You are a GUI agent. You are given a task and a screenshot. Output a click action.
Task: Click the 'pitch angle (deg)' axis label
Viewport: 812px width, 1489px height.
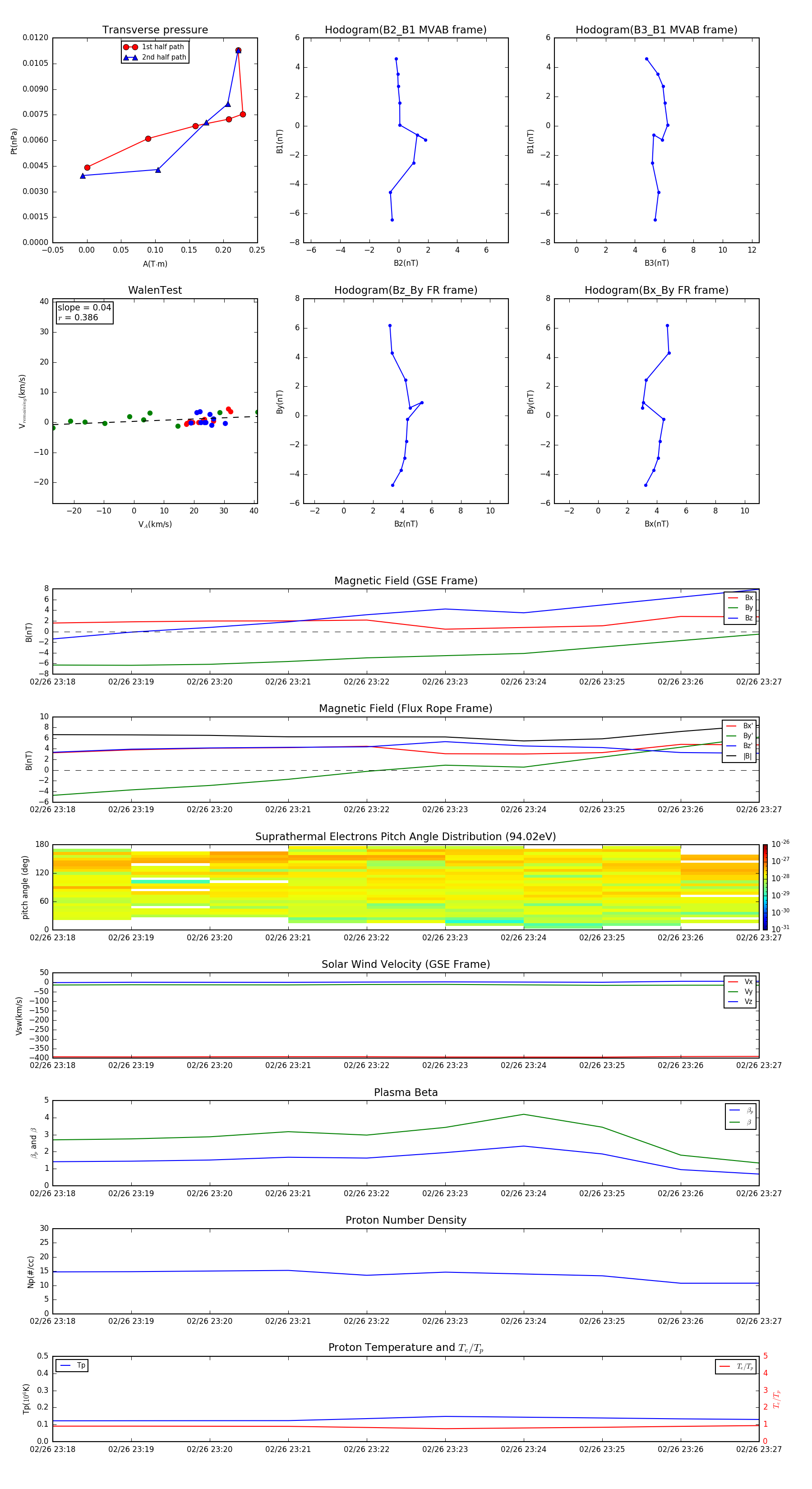pos(25,887)
